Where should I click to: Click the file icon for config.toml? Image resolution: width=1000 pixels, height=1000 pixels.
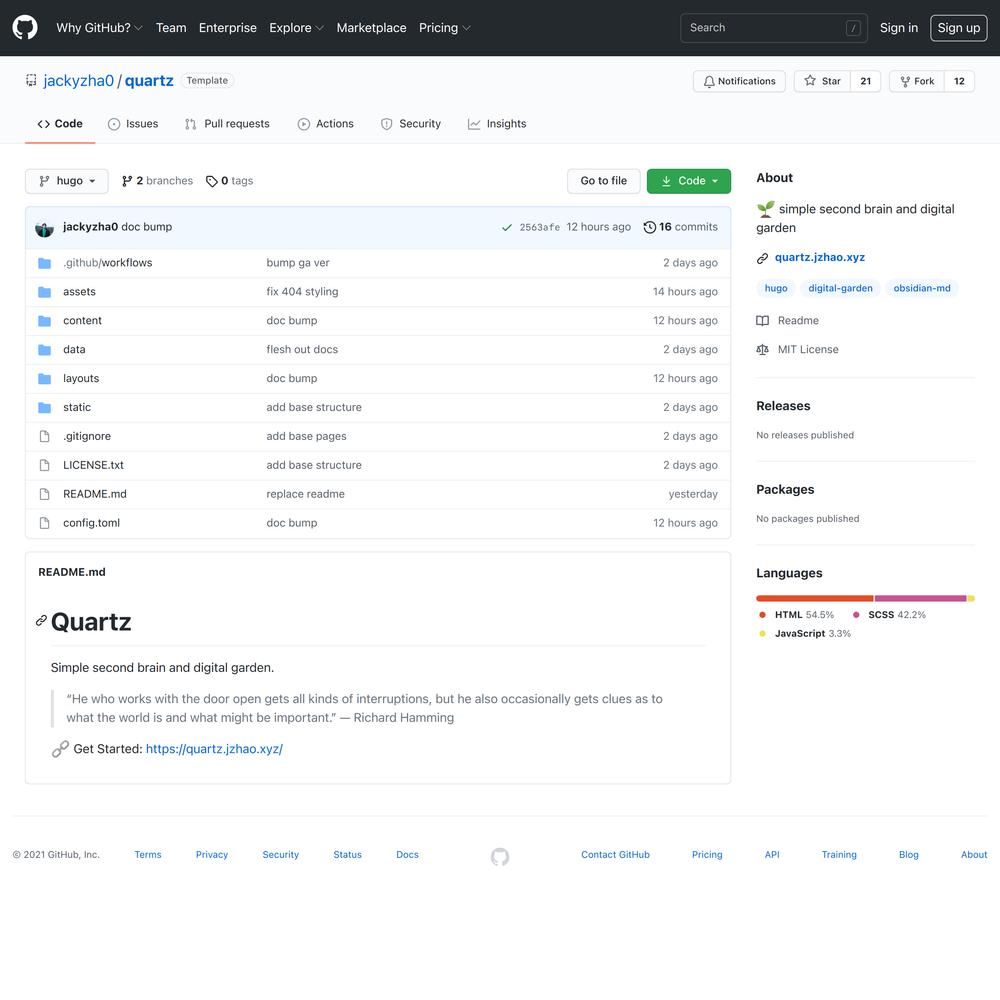[x=44, y=523]
